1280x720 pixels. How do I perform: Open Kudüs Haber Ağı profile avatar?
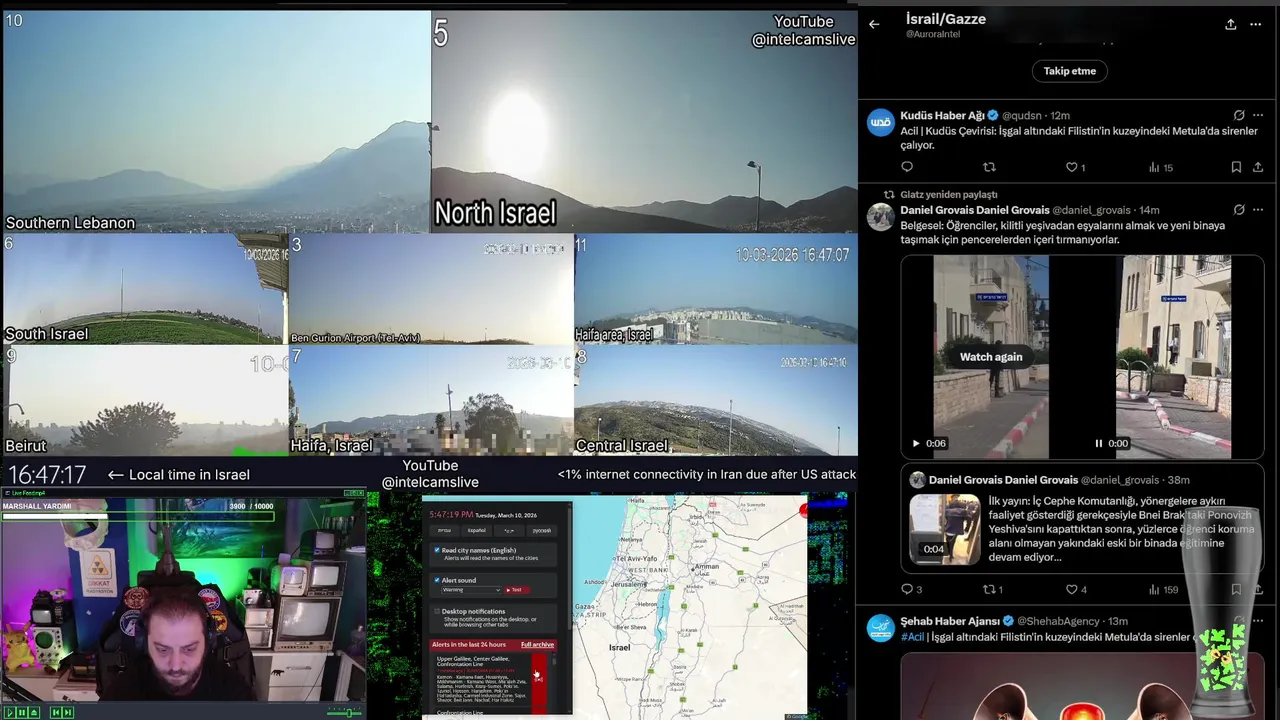click(880, 123)
